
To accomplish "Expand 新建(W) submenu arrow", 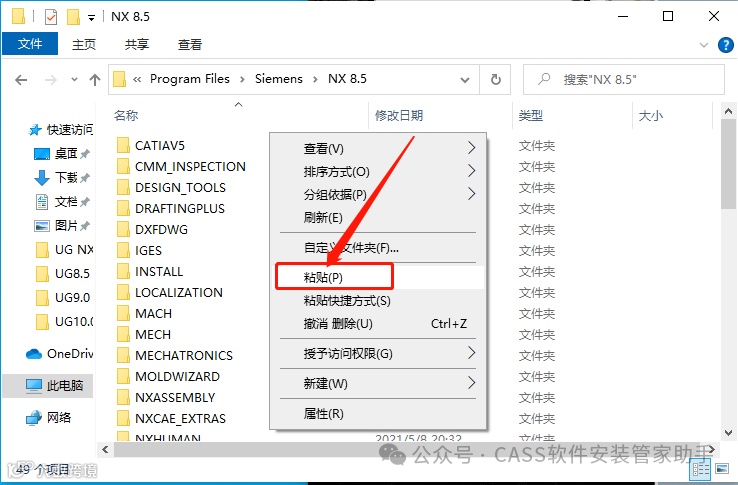I will (471, 383).
